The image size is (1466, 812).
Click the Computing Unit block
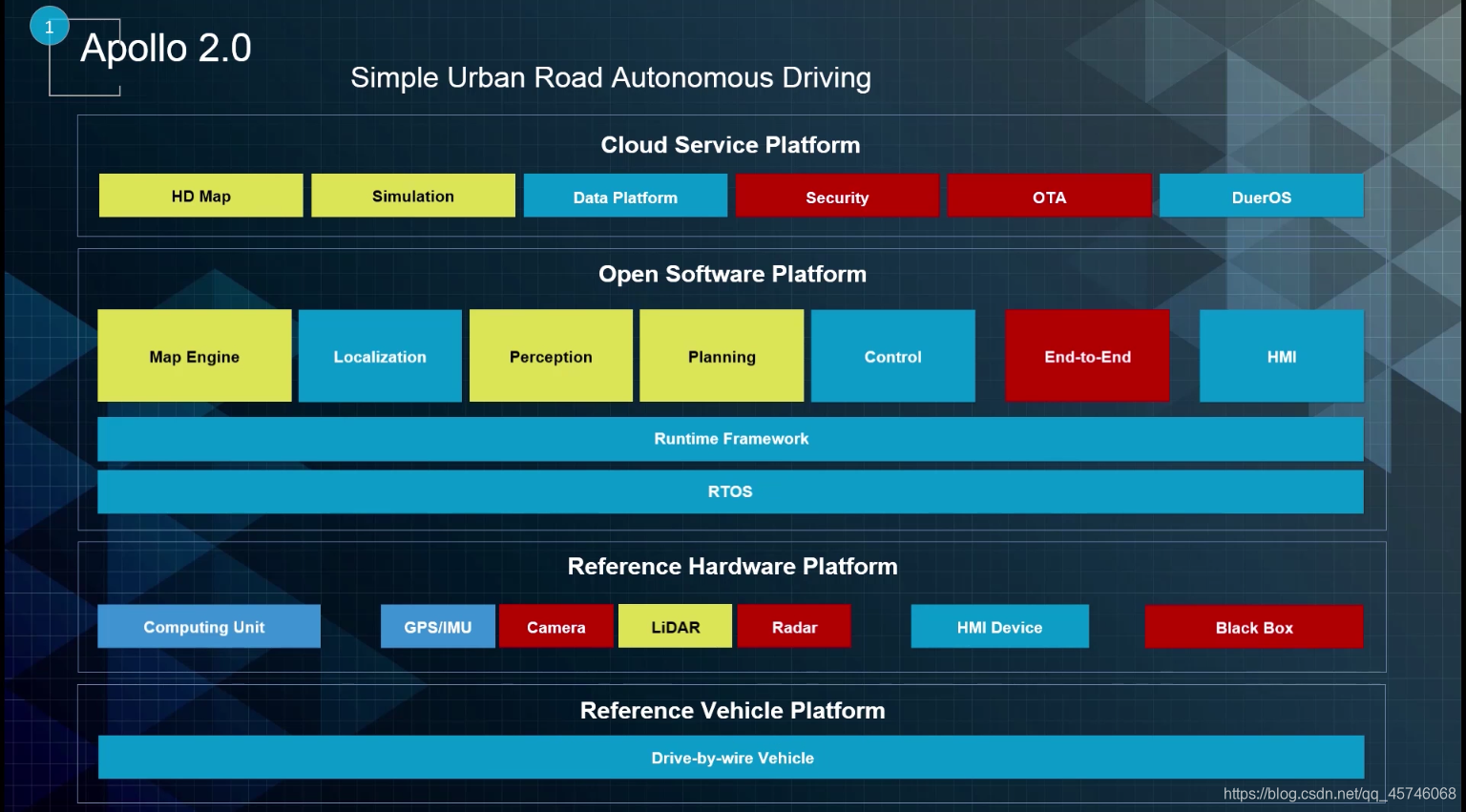209,627
